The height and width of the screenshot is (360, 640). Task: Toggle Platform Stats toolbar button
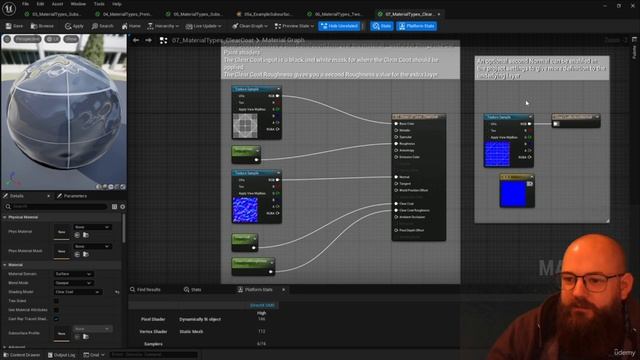[416, 26]
